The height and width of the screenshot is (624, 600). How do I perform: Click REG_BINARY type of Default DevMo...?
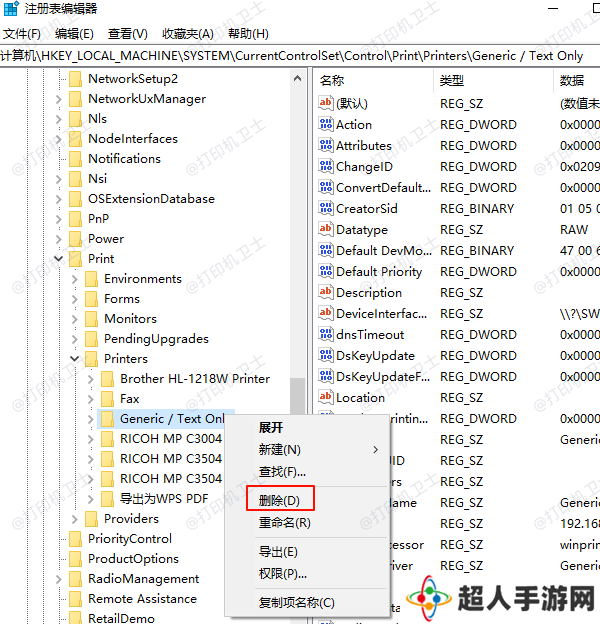point(477,251)
